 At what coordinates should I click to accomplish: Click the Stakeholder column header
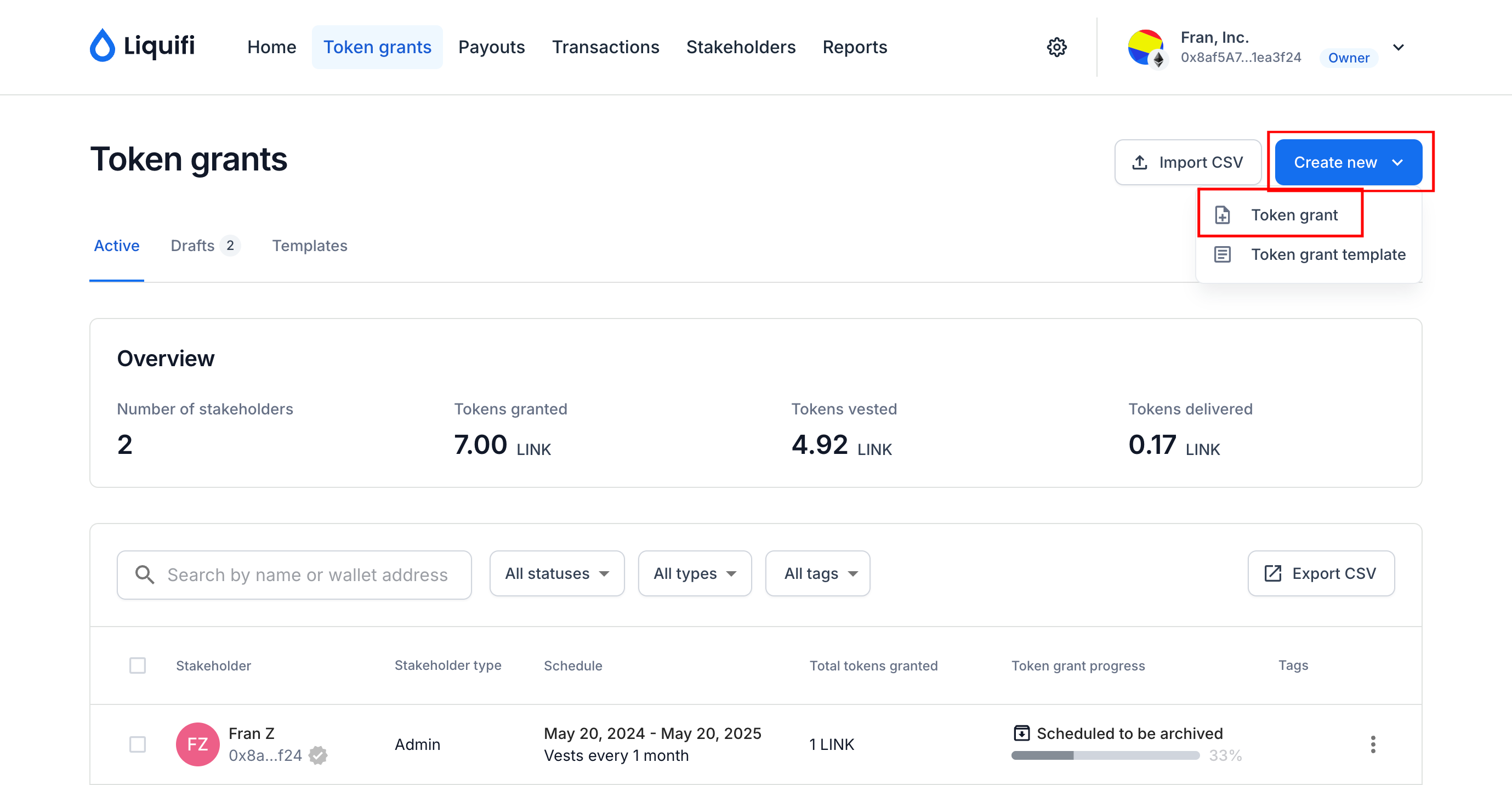pyautogui.click(x=214, y=665)
